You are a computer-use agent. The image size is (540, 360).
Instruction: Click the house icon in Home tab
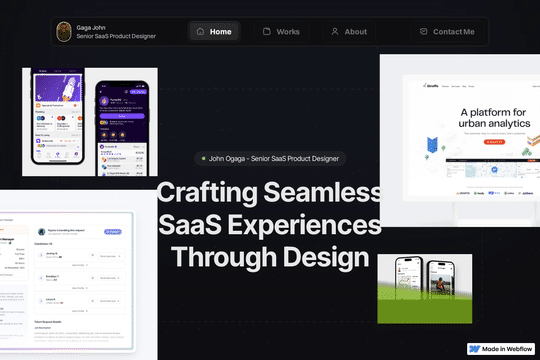pos(200,32)
